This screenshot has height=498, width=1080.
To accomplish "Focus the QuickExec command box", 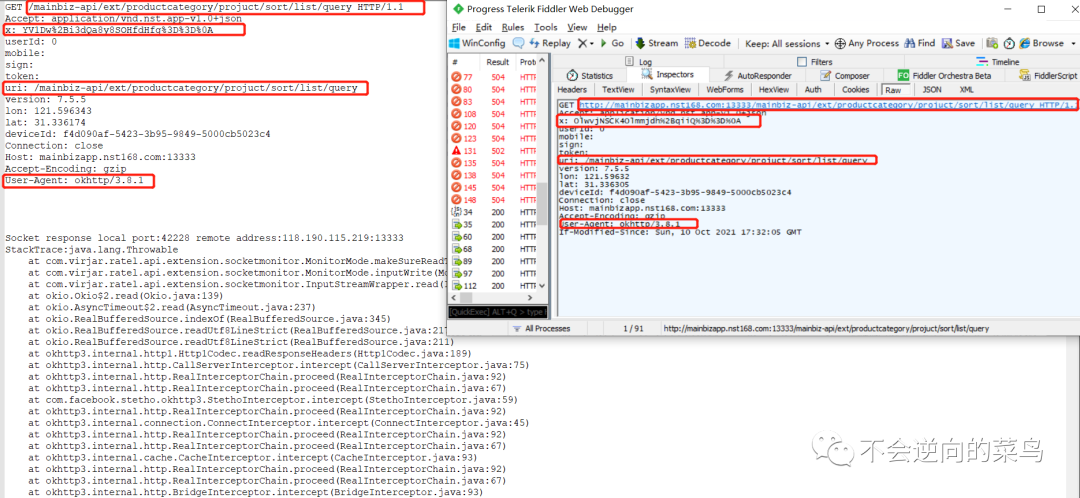I will (x=497, y=312).
